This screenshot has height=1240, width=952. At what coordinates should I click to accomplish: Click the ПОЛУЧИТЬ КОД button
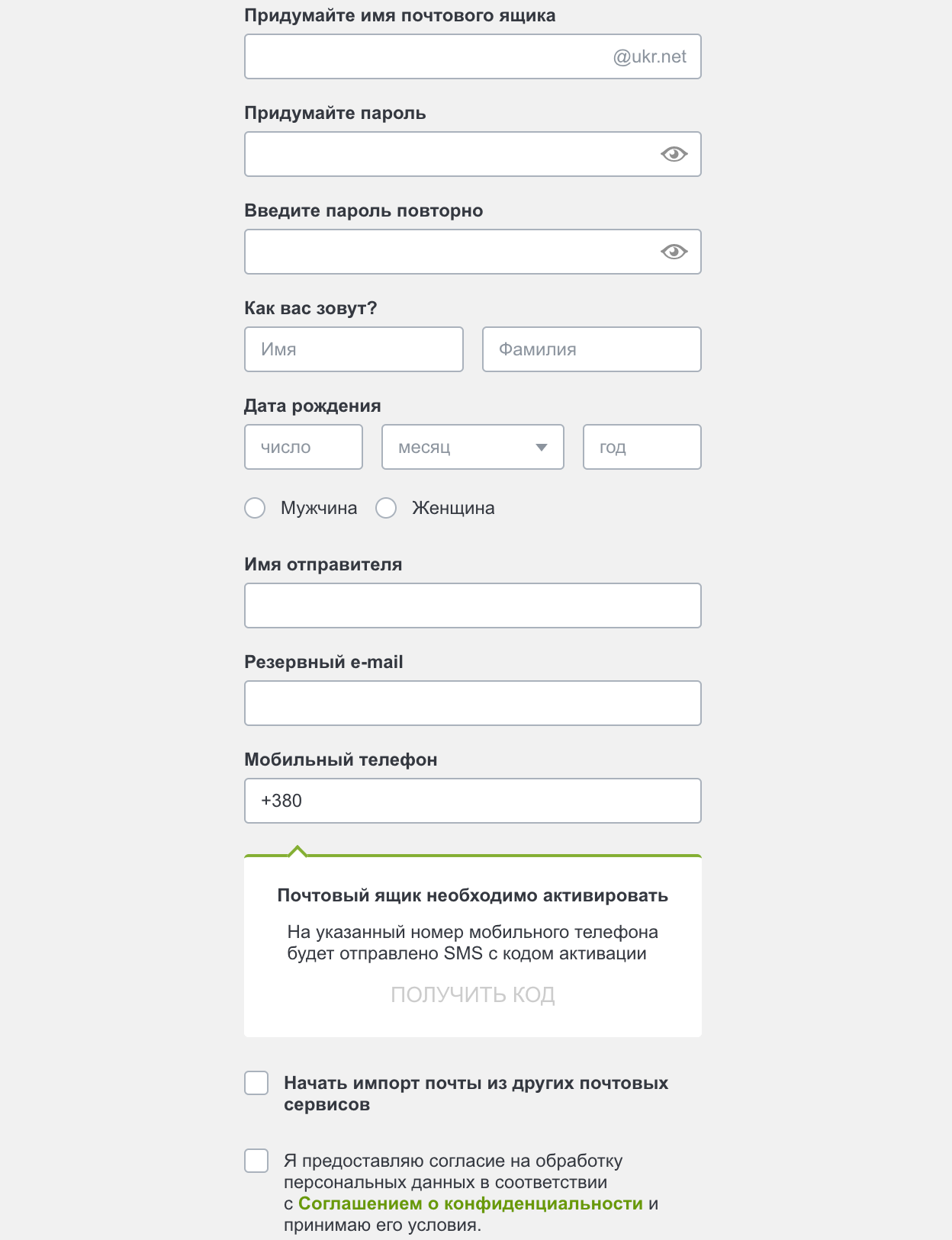click(472, 994)
